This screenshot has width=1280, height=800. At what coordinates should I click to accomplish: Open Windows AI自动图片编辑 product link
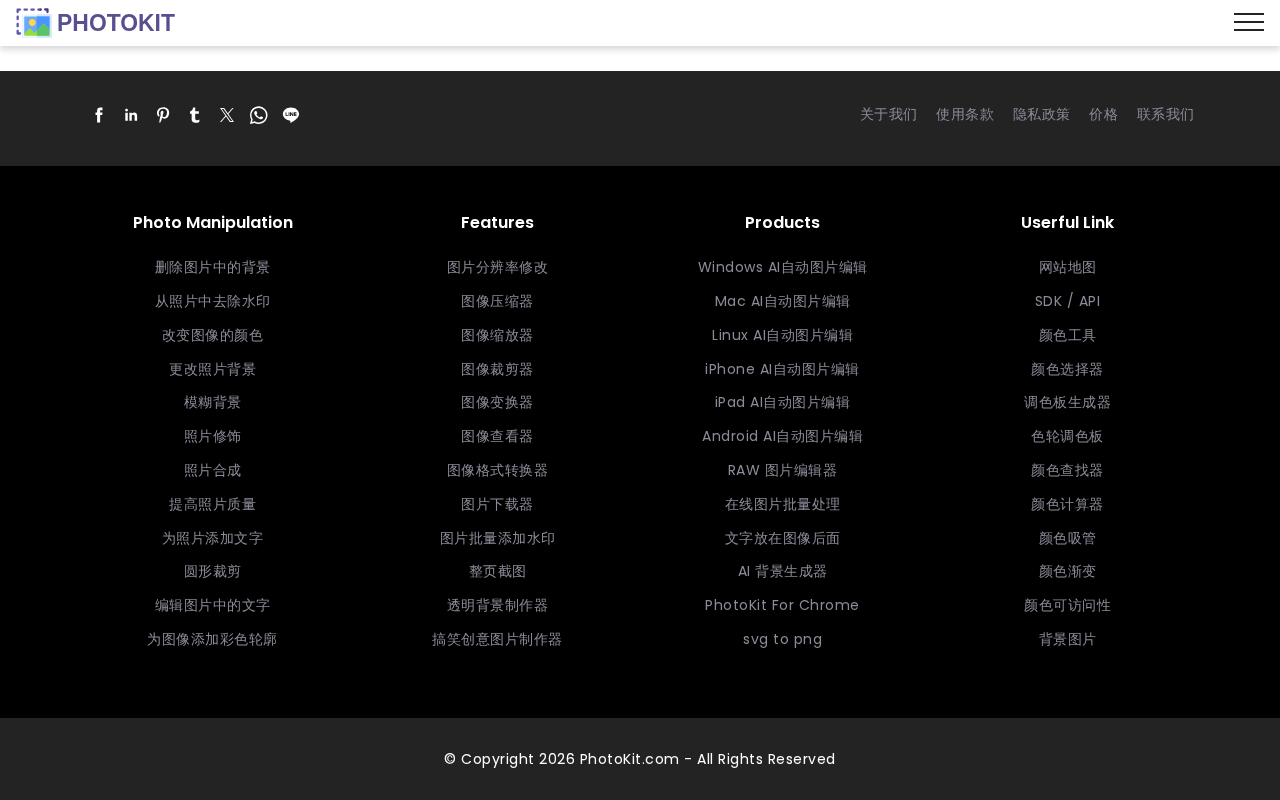click(x=782, y=268)
